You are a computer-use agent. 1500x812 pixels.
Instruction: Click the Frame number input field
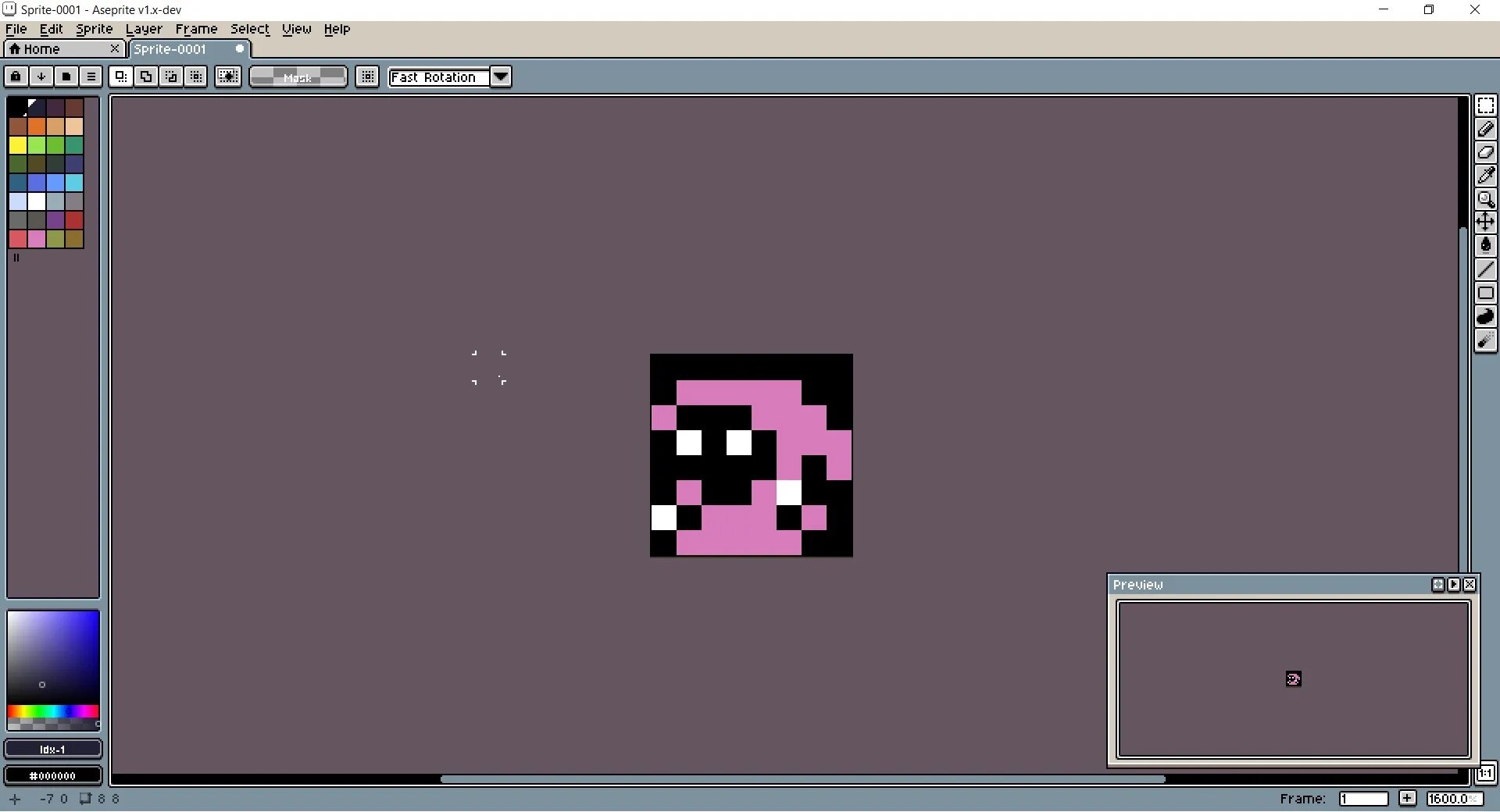point(1363,798)
